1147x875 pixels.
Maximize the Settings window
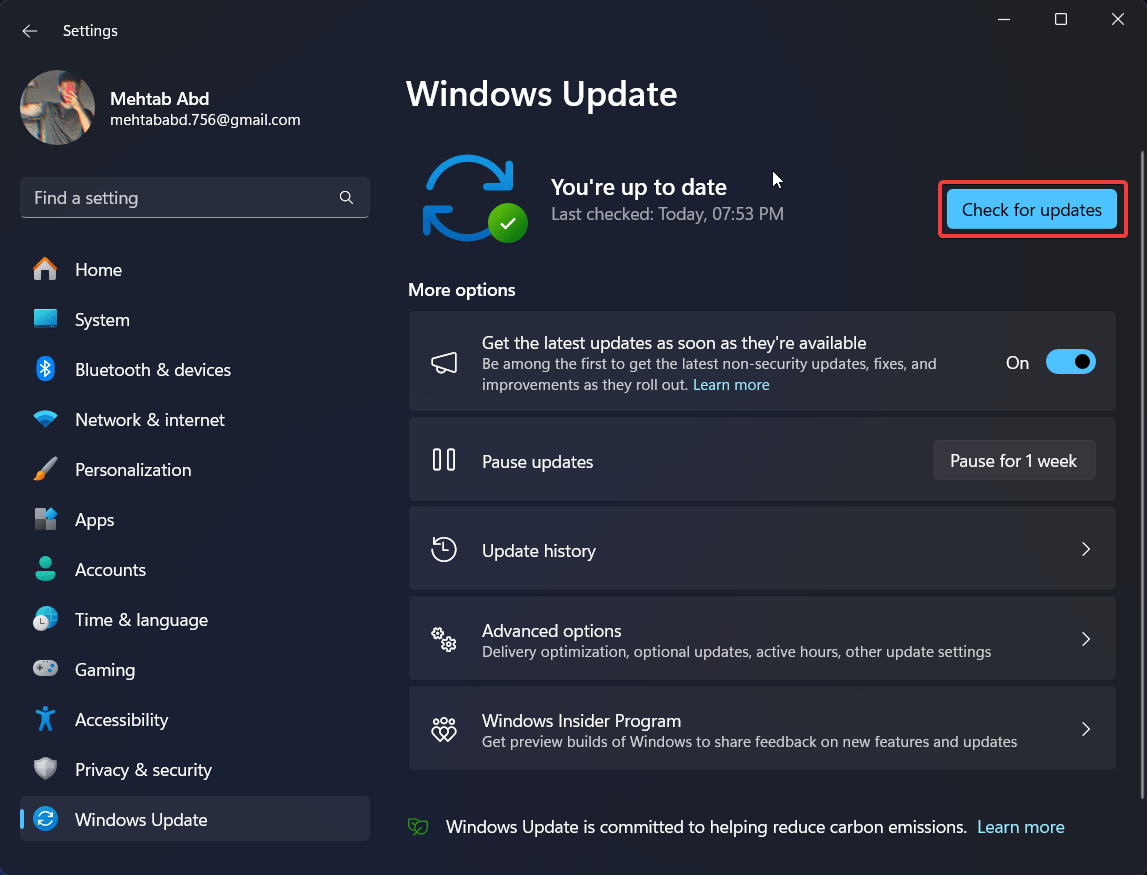(1061, 20)
